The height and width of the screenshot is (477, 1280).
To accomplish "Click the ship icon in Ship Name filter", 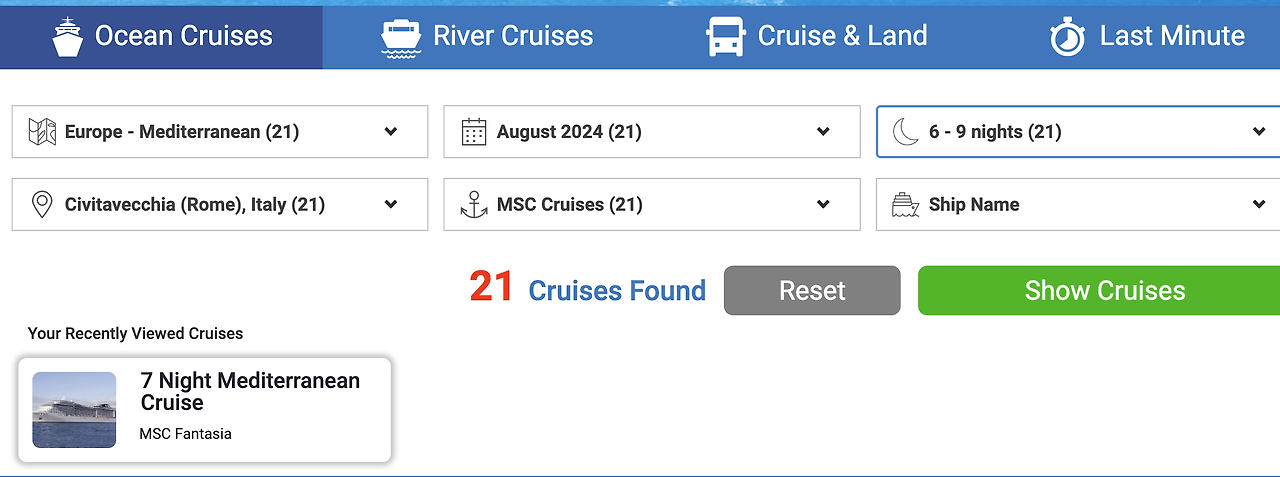I will tap(906, 205).
